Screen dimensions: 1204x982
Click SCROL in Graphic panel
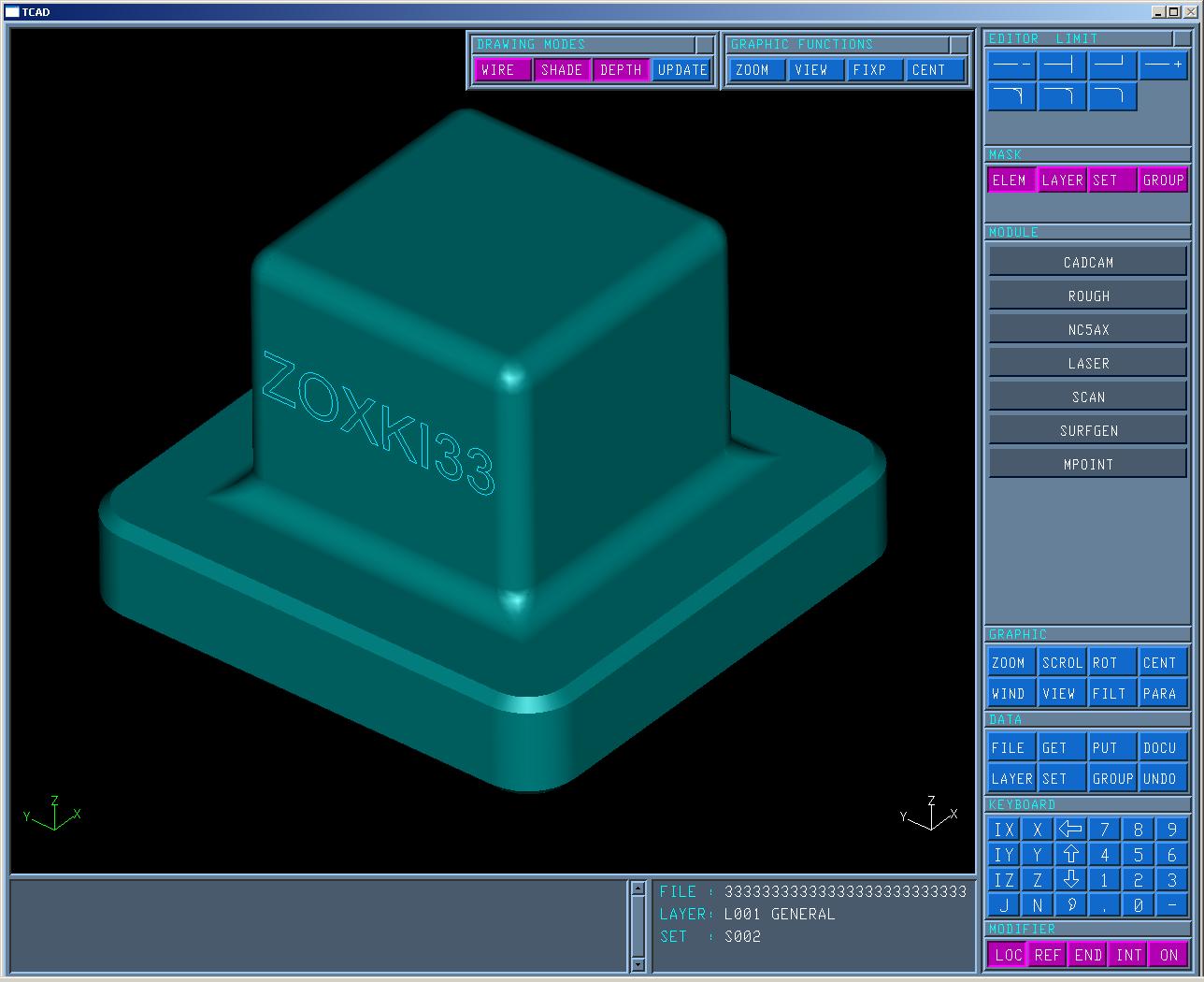tap(1062, 663)
